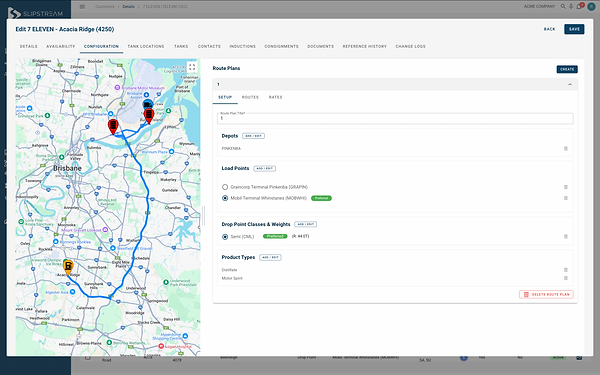Open the Tanks tab

(x=181, y=46)
